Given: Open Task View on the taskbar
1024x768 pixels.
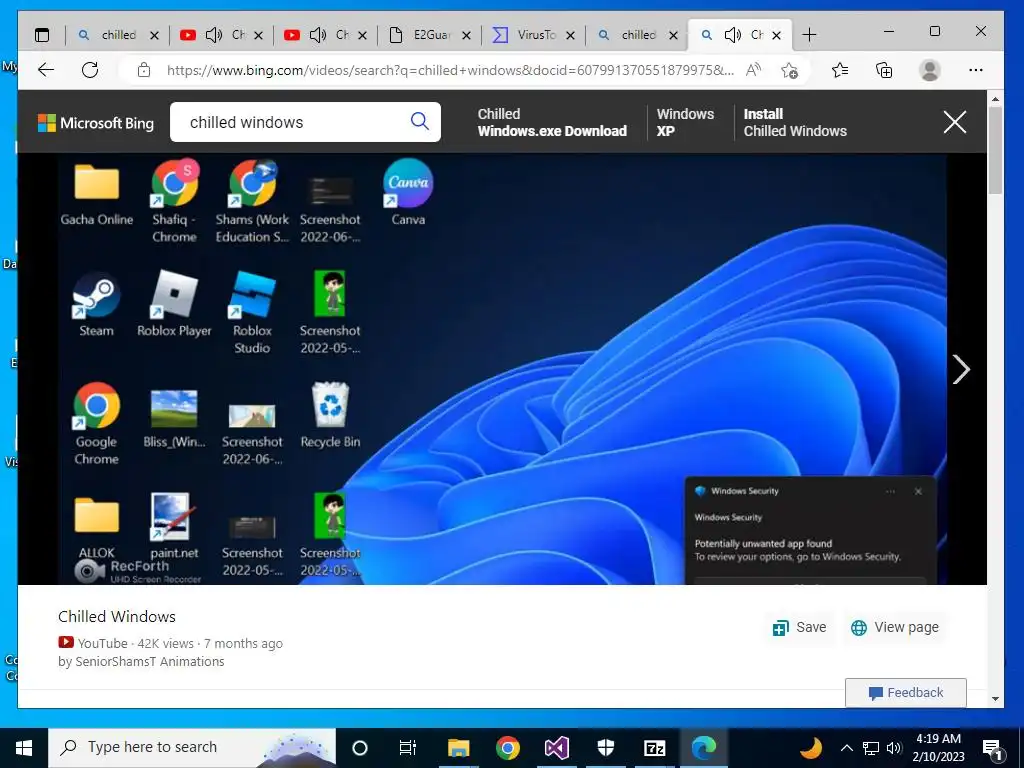Looking at the screenshot, I should (408, 748).
